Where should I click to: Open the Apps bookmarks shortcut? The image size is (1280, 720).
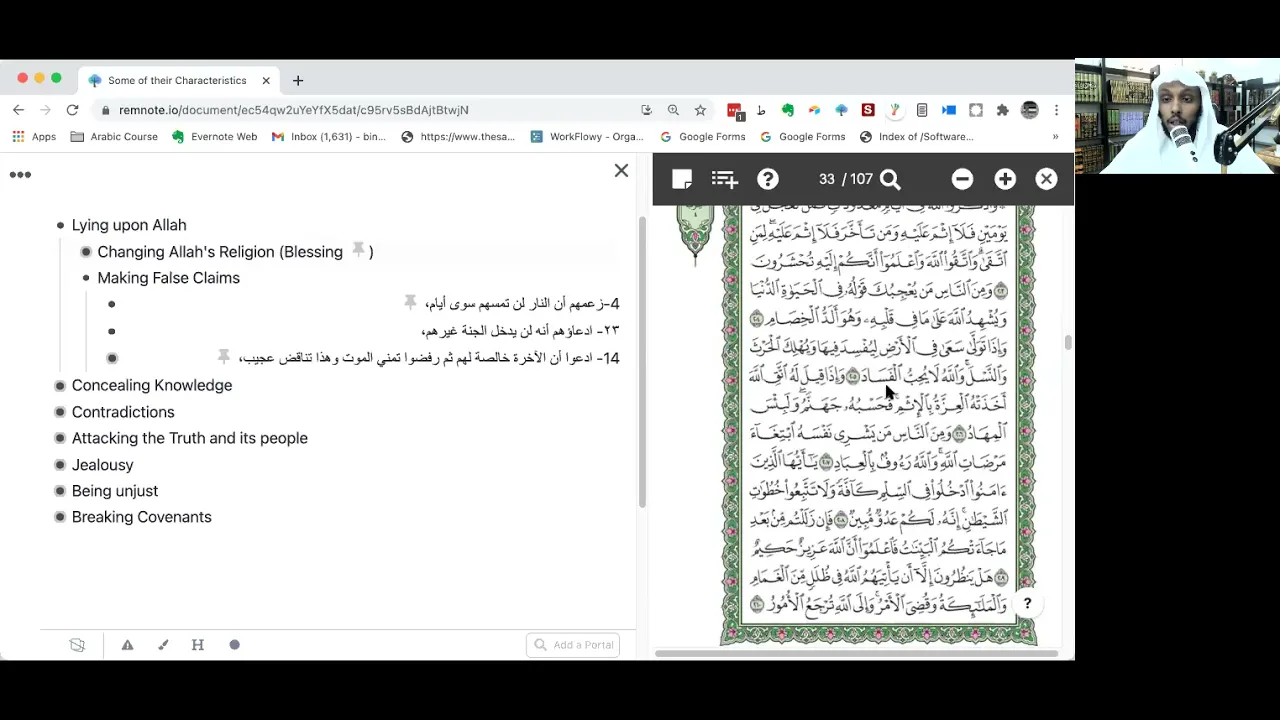tap(34, 137)
